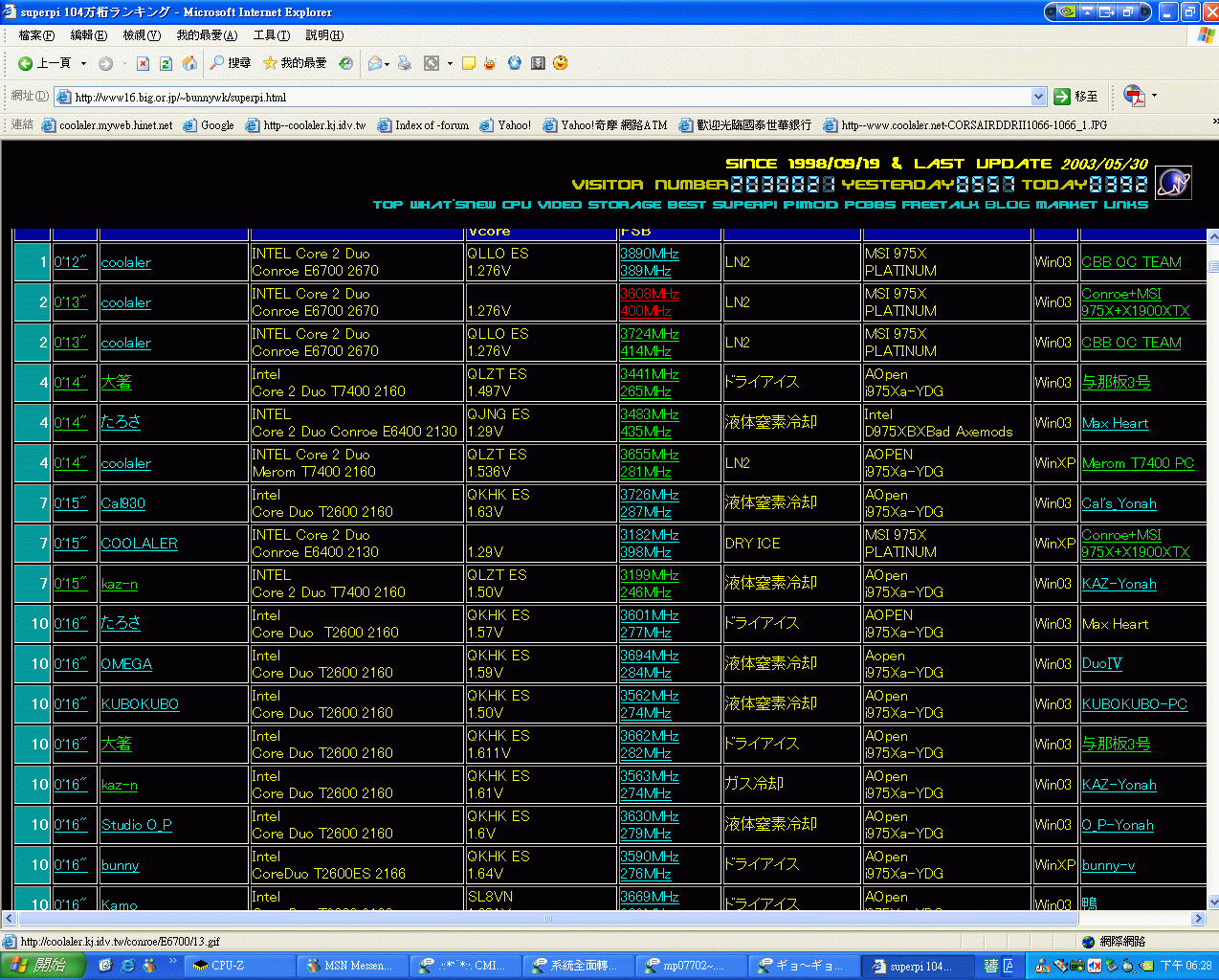Stop page loading with red X icon

pyautogui.click(x=143, y=63)
